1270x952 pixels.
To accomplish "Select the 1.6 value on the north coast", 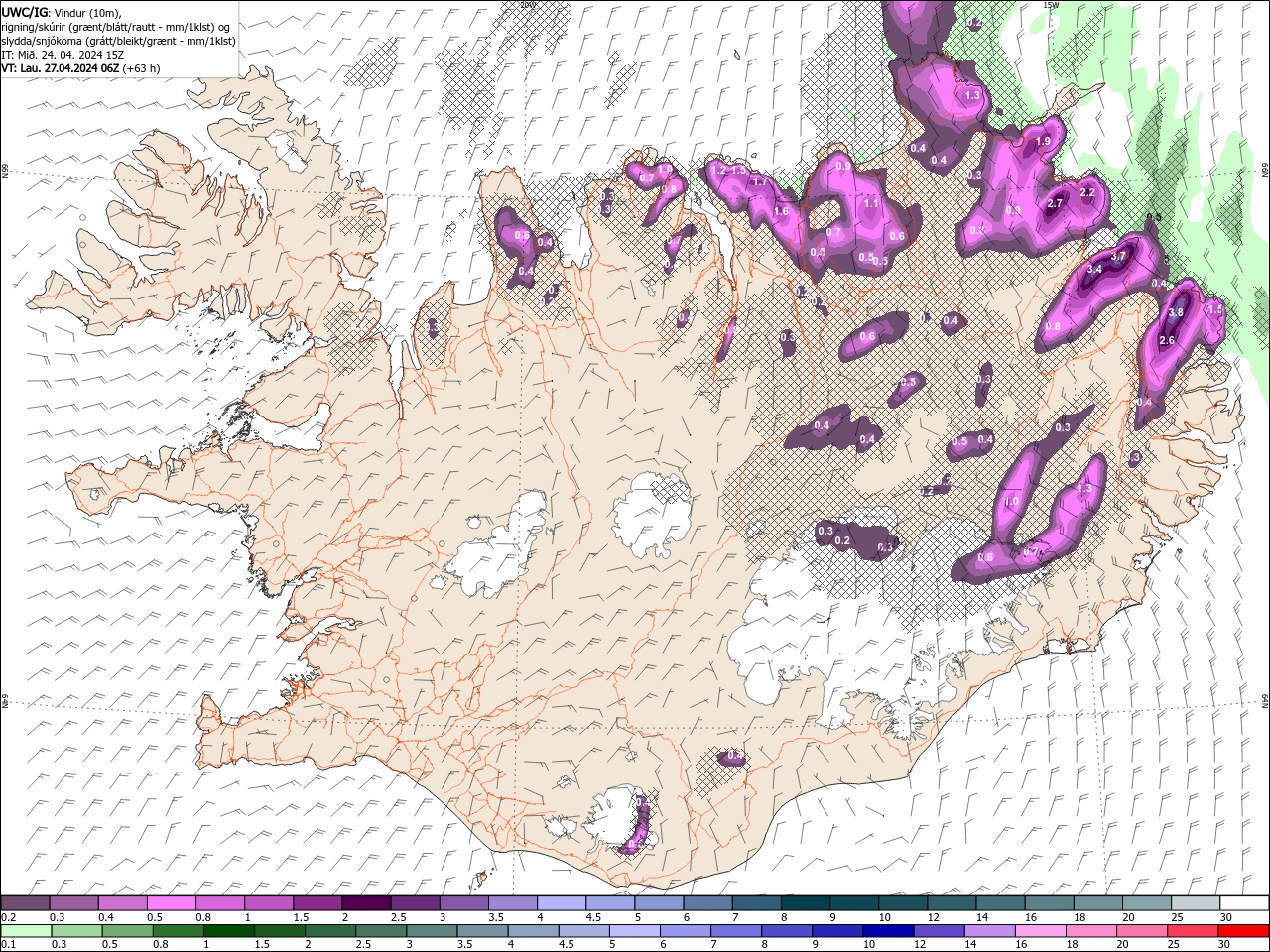I will 781,211.
